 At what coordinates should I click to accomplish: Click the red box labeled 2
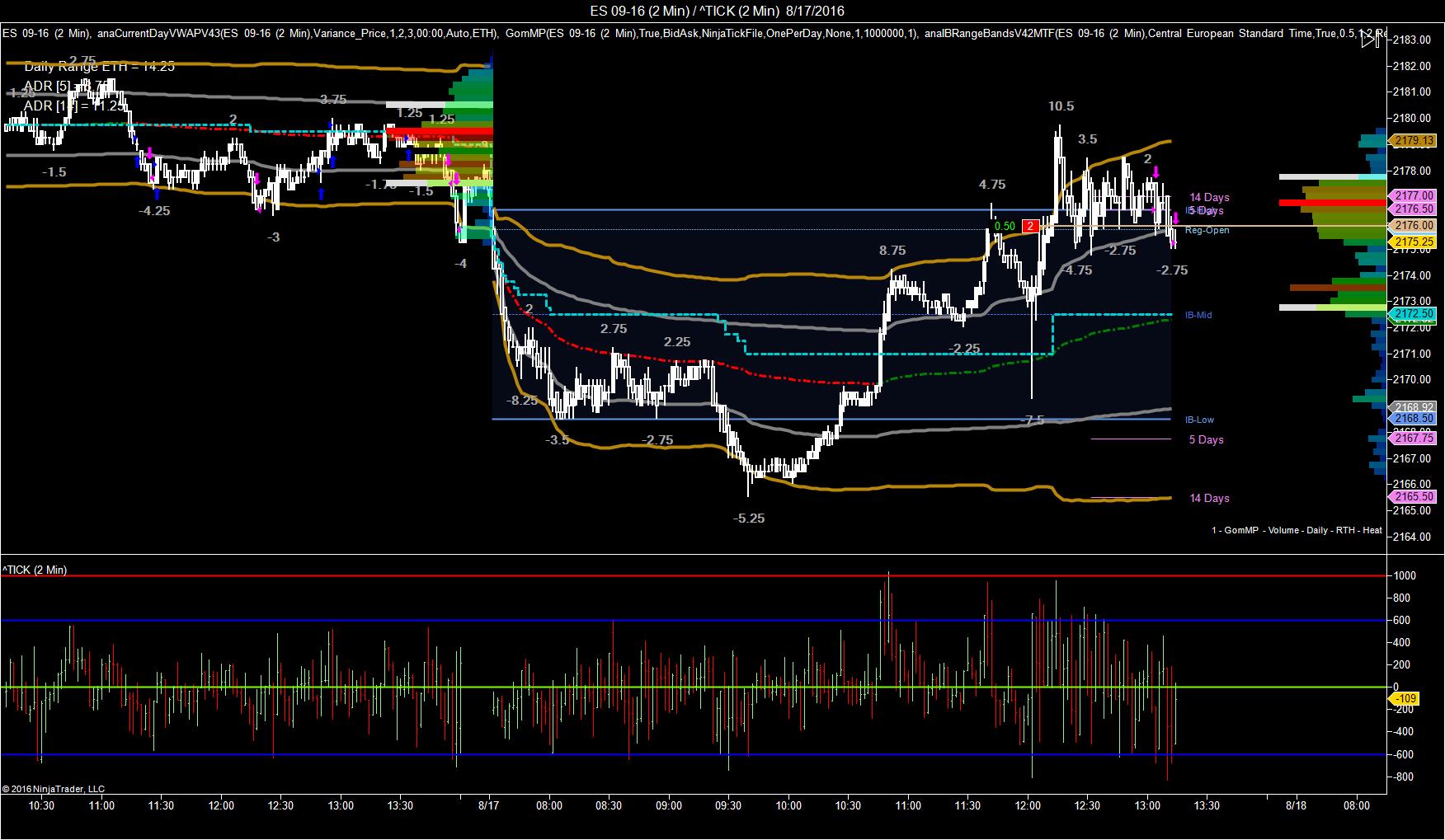tap(1030, 226)
